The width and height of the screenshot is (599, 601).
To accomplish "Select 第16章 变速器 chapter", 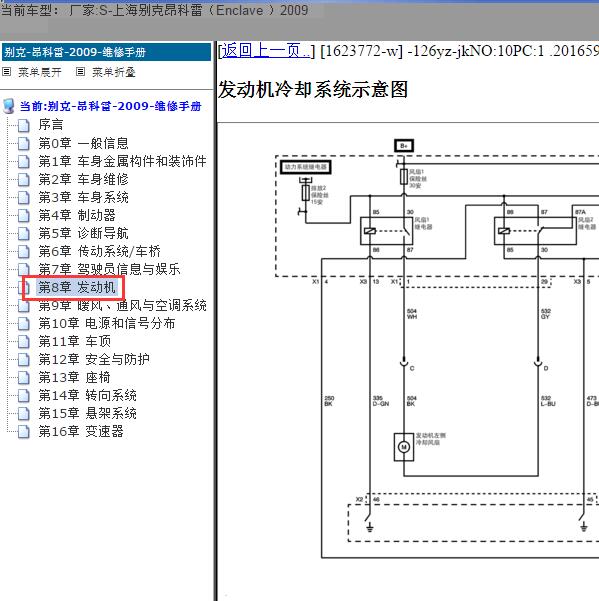I will (x=81, y=431).
